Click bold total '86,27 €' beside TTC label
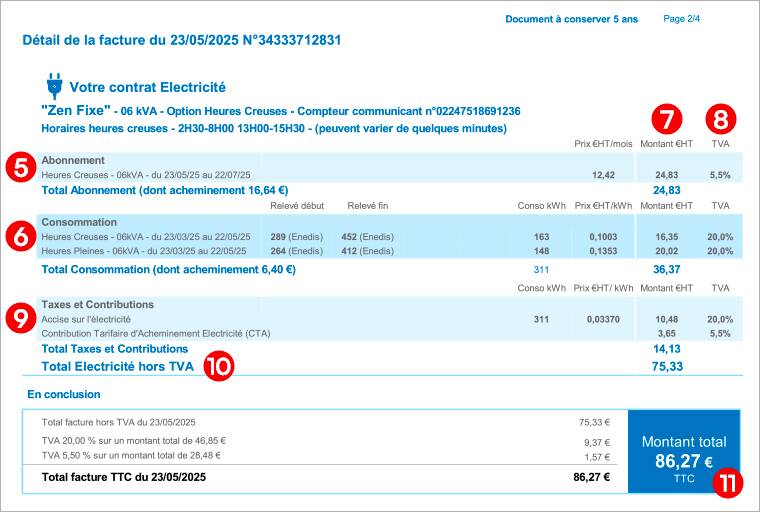Screen dimensions: 760x512 (x=591, y=477)
